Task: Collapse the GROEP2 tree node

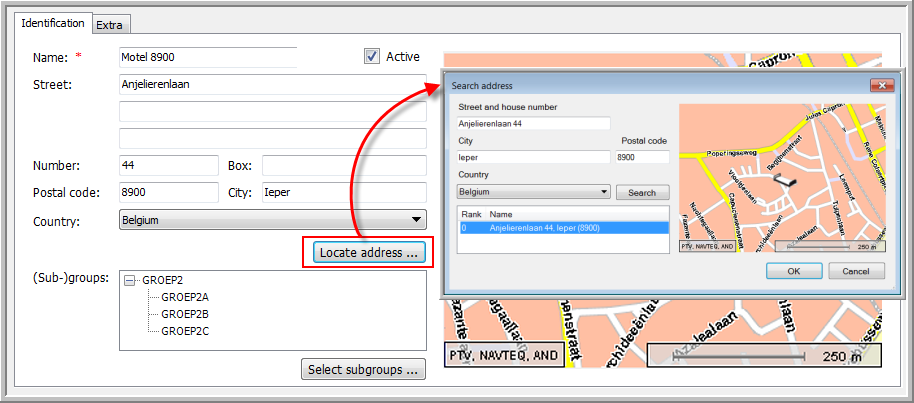Action: point(130,282)
